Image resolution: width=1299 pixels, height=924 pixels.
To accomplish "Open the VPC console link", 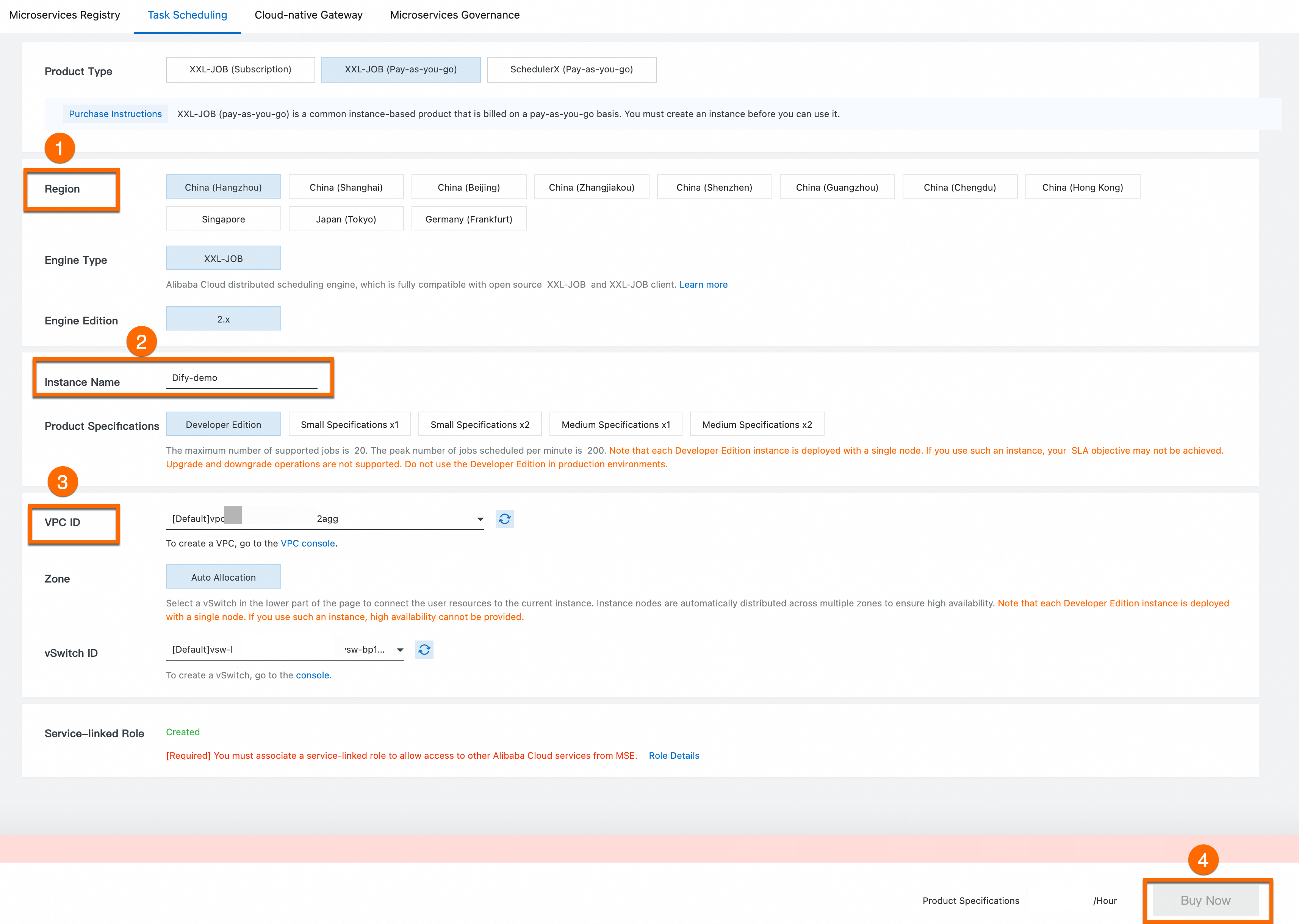I will click(x=308, y=543).
